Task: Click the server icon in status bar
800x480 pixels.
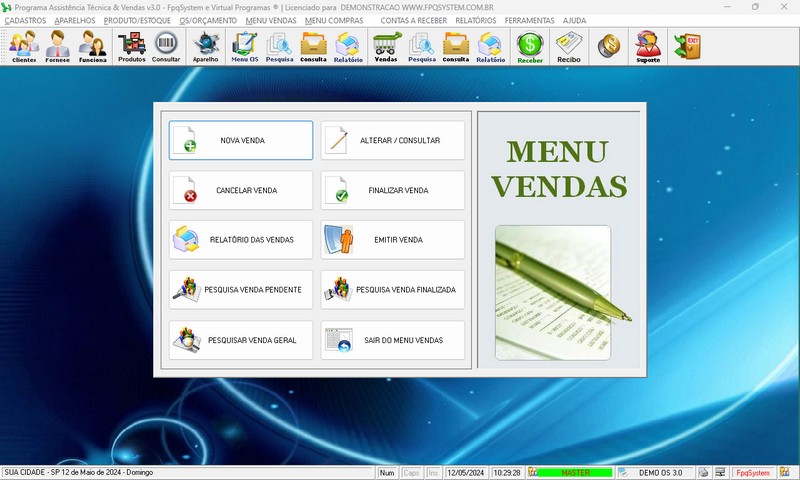Action: click(x=720, y=472)
